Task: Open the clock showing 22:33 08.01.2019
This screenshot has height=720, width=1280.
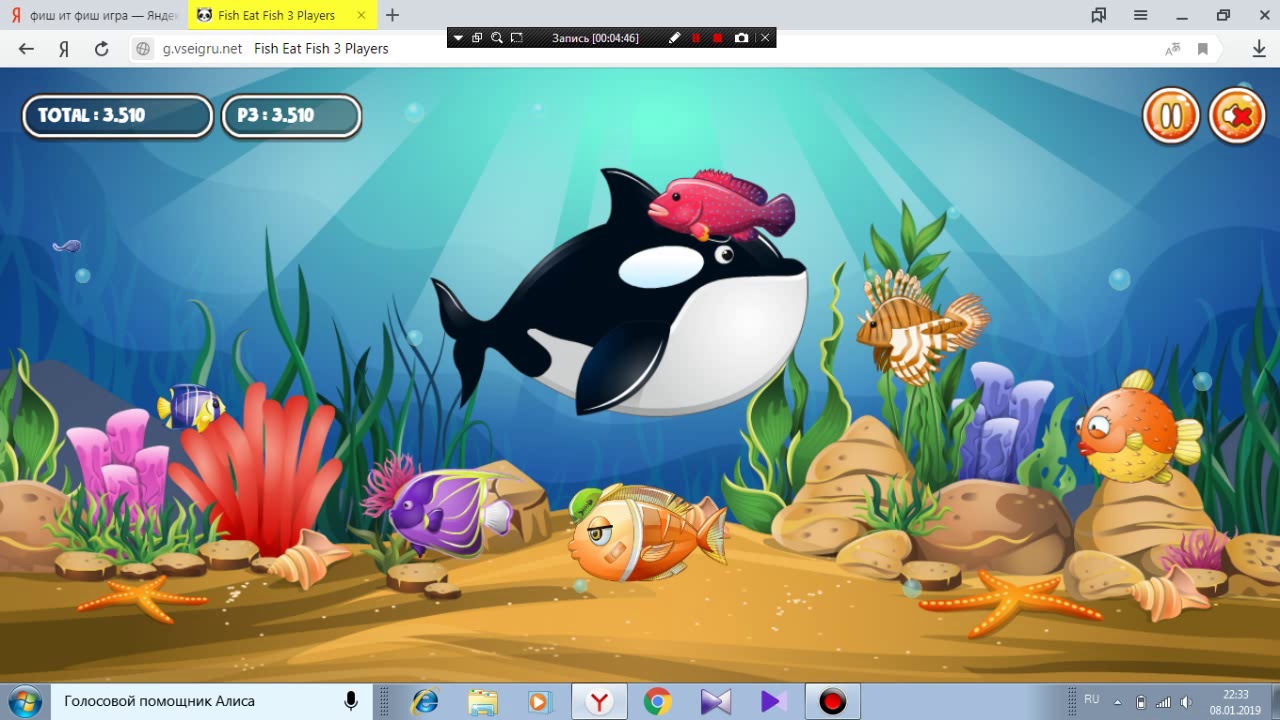Action: coord(1236,701)
